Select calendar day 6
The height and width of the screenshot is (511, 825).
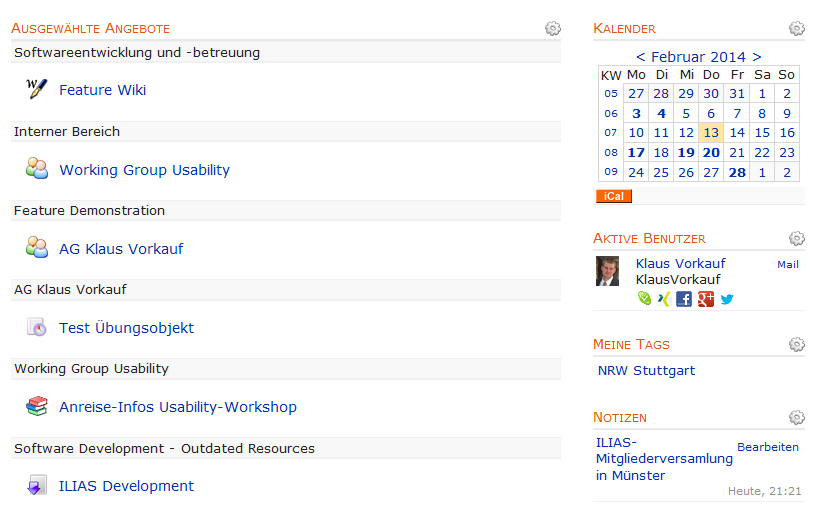[711, 113]
